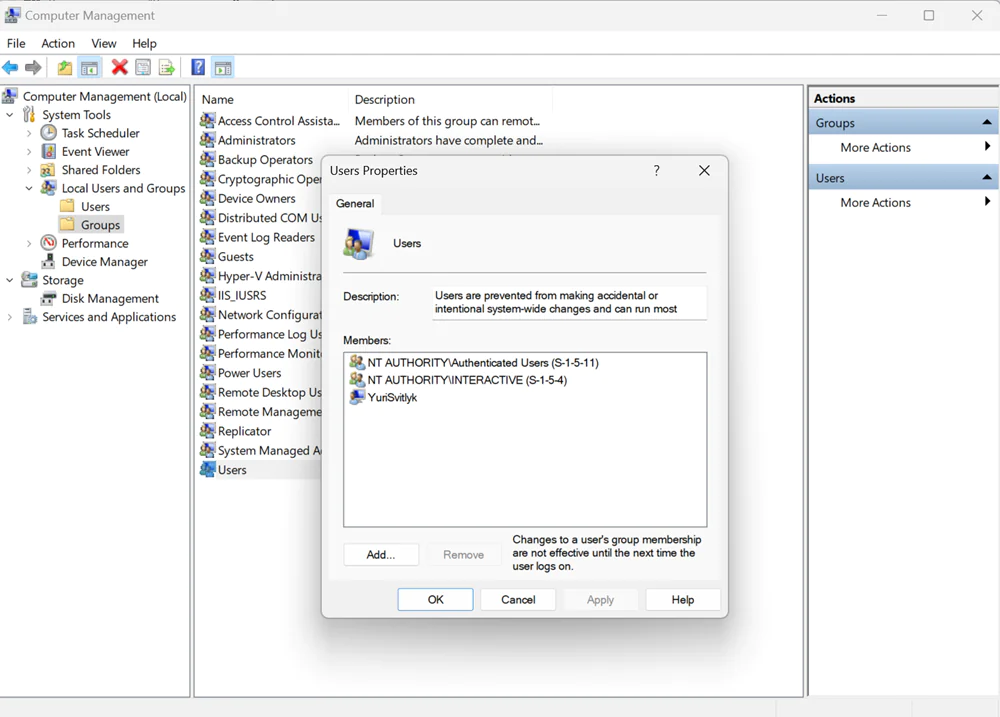
Task: Click the Power Users group icon
Action: coord(207,373)
